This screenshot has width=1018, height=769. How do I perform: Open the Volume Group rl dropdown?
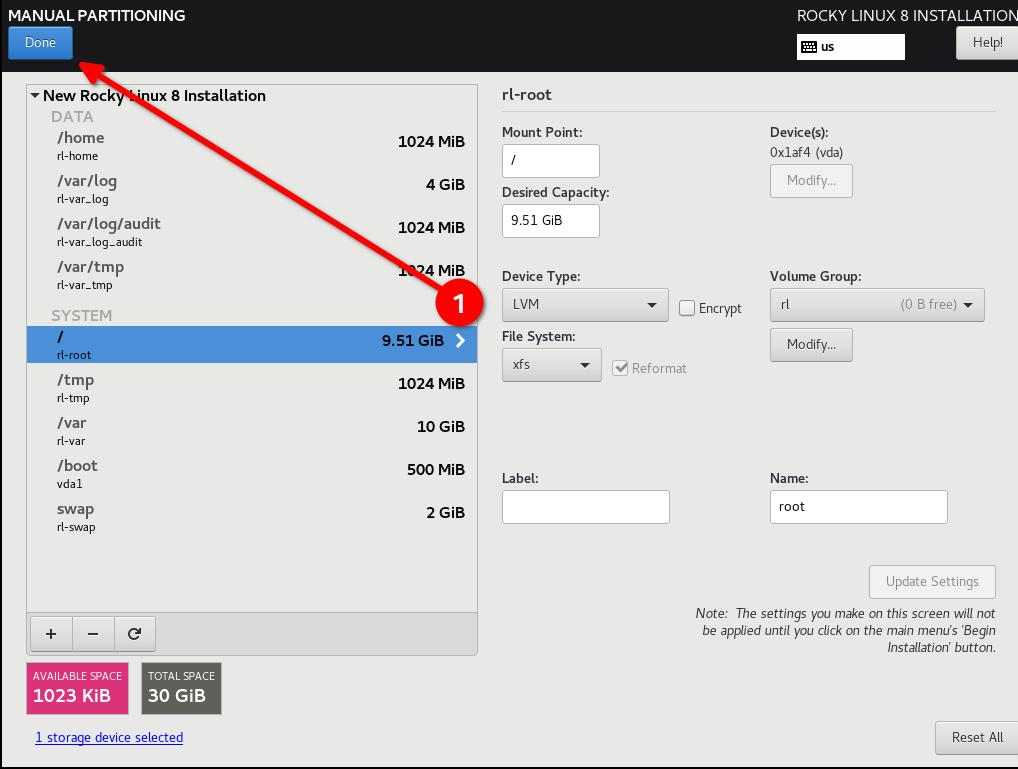[x=876, y=304]
